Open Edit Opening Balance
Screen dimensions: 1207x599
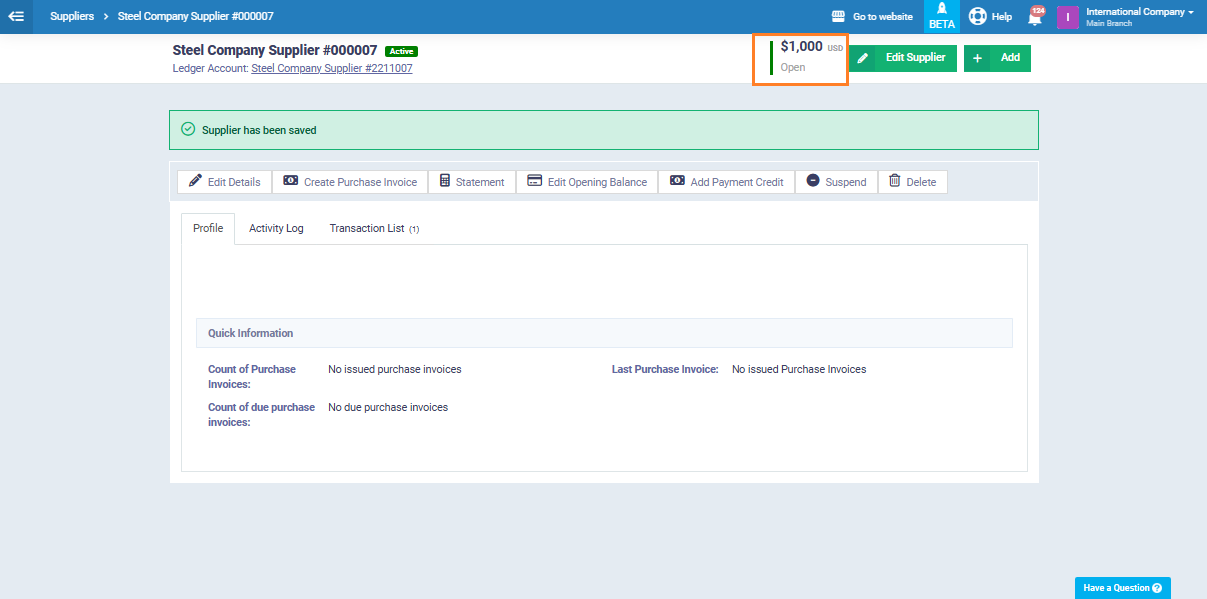[x=587, y=182]
